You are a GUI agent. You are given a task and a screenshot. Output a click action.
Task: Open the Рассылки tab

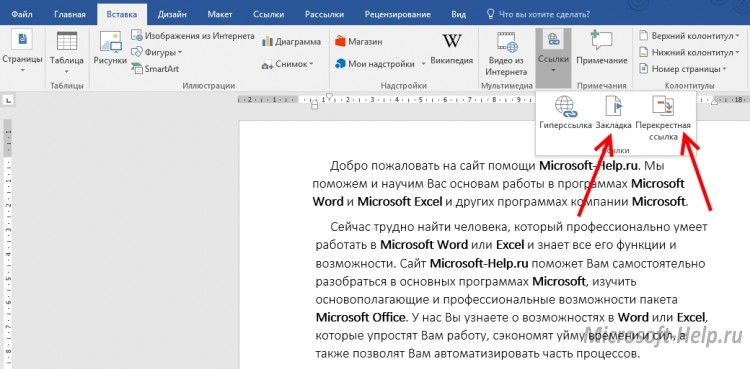324,14
